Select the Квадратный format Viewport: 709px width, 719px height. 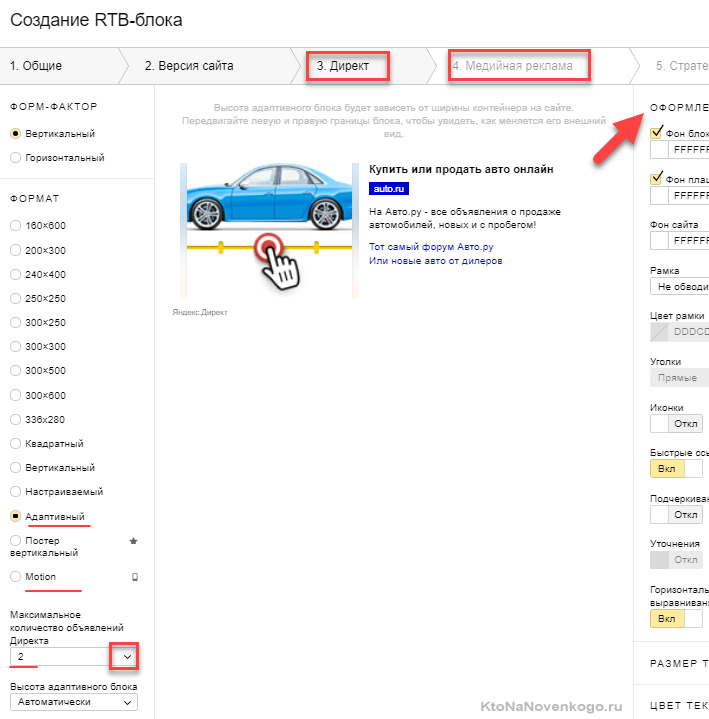pos(16,443)
